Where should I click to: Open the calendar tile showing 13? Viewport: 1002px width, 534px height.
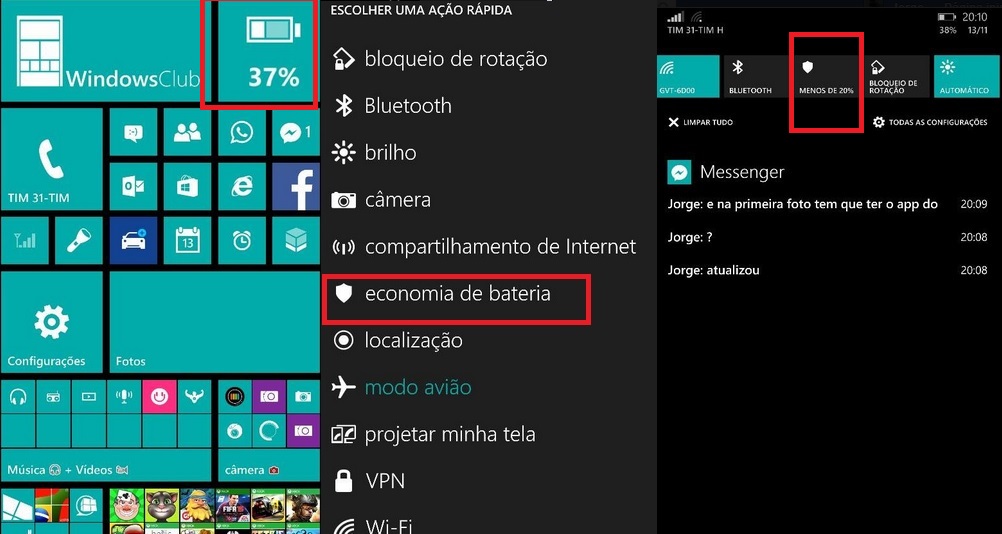(187, 241)
